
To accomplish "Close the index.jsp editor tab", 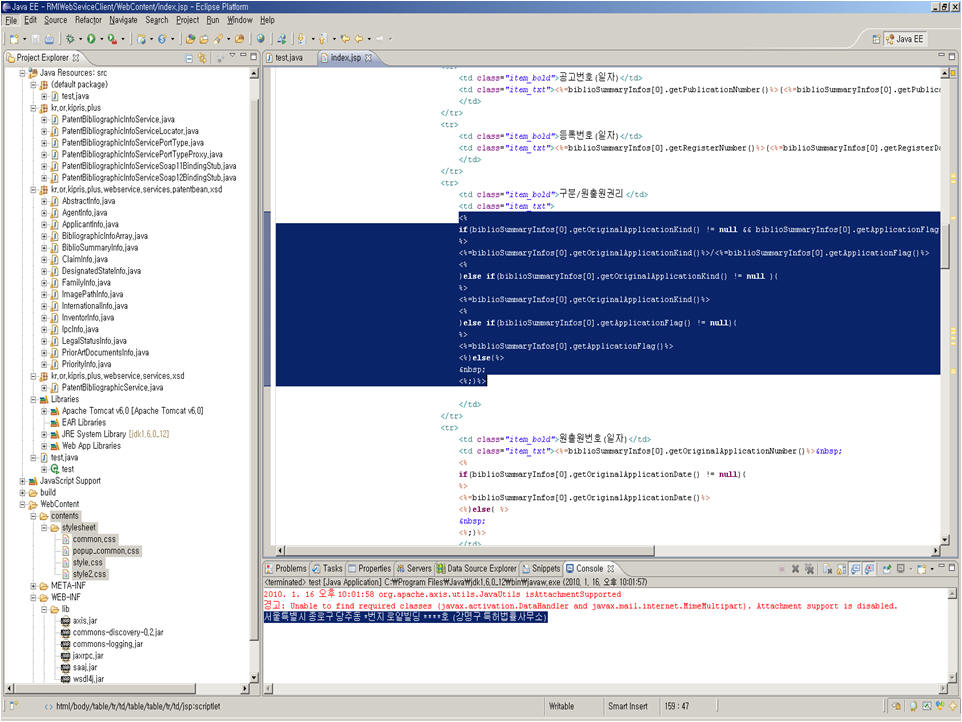I will click(x=369, y=58).
